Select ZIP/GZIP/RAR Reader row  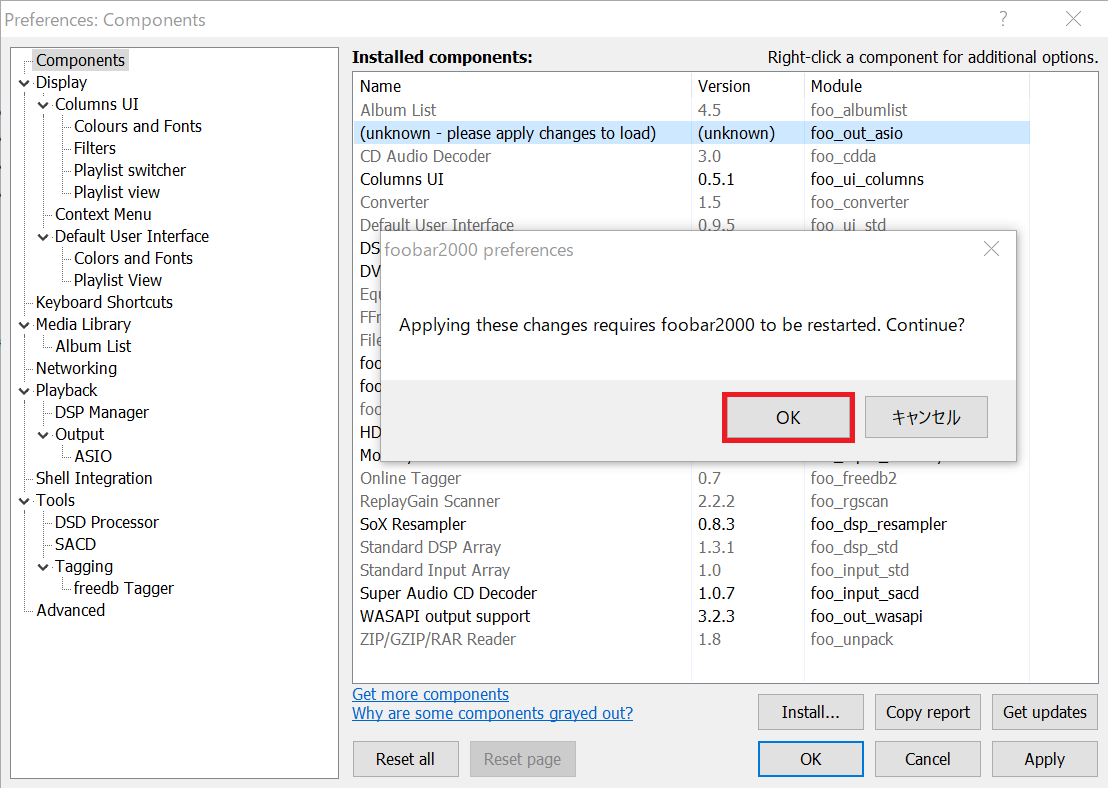coord(692,639)
